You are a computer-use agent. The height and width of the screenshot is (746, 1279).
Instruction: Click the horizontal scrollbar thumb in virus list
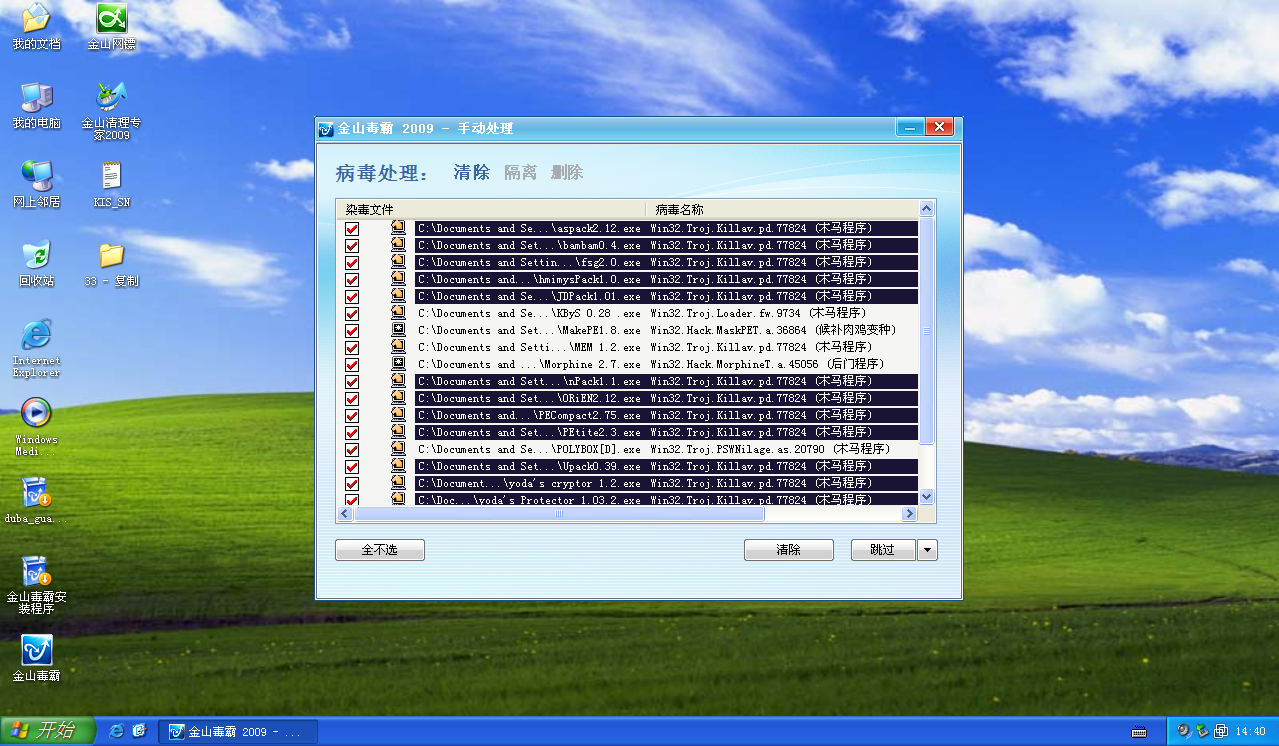559,514
